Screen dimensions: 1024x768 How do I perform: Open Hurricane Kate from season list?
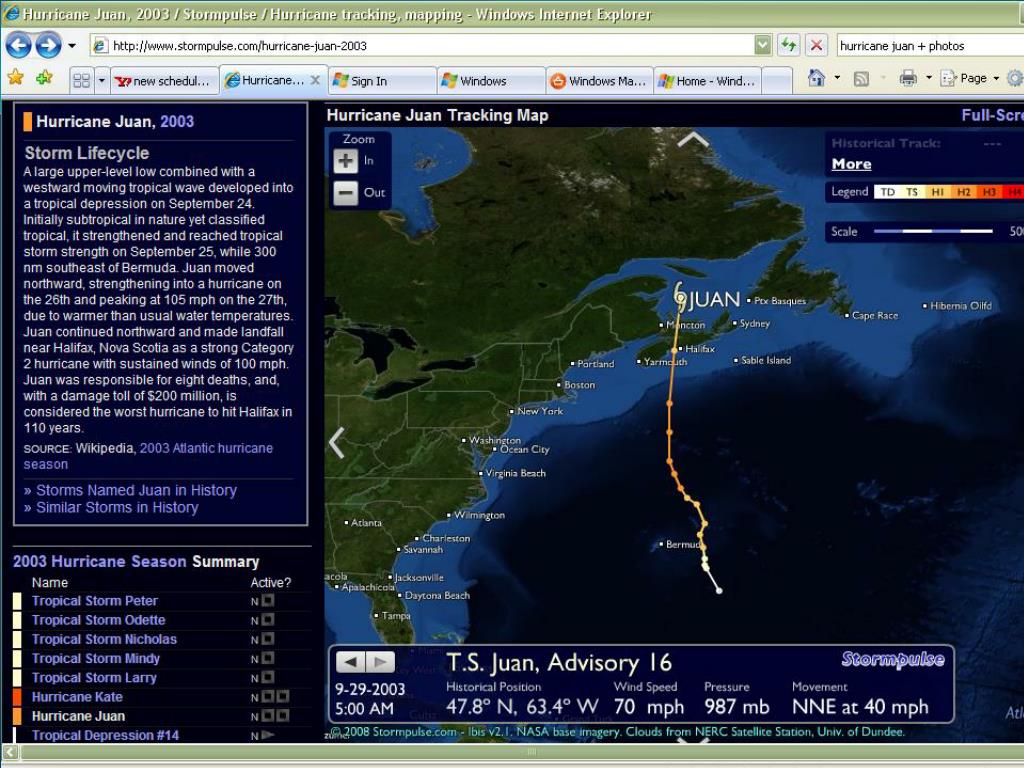(x=77, y=697)
